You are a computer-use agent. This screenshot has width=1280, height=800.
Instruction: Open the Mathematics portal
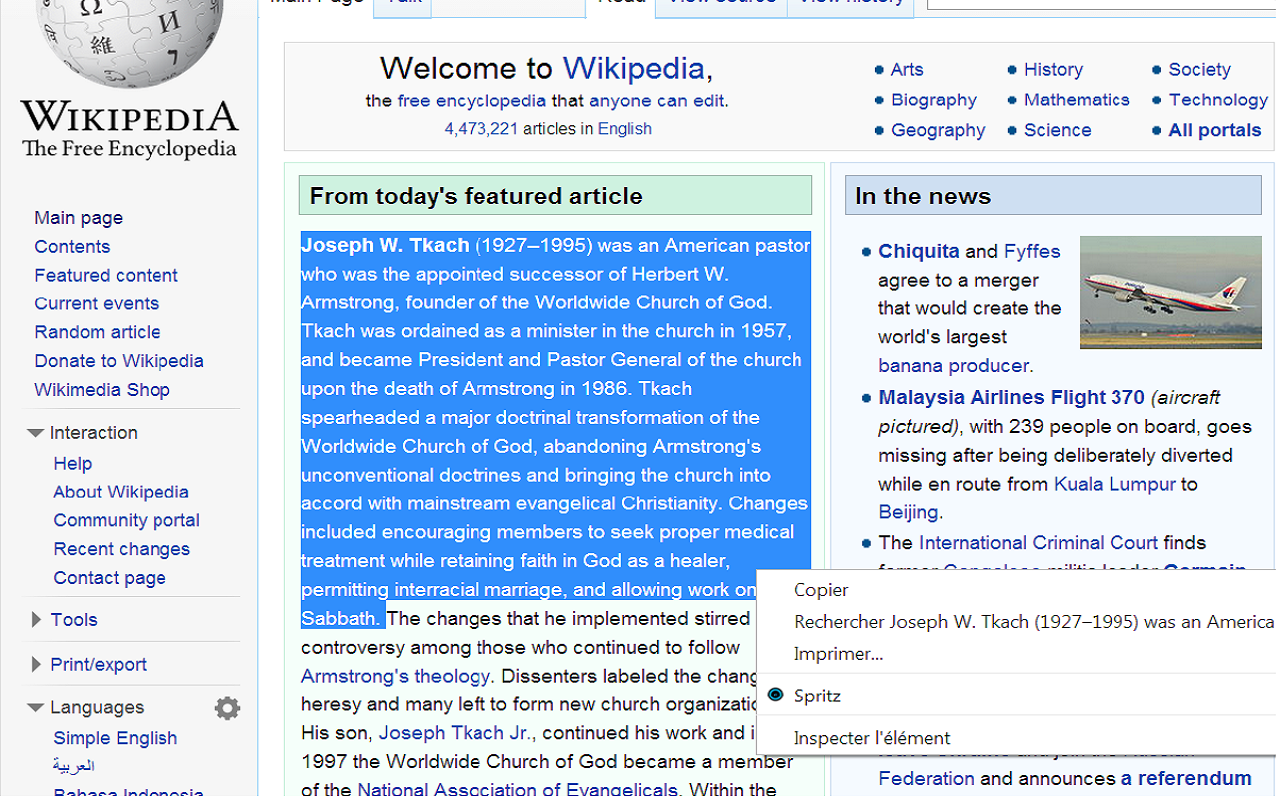[1076, 100]
